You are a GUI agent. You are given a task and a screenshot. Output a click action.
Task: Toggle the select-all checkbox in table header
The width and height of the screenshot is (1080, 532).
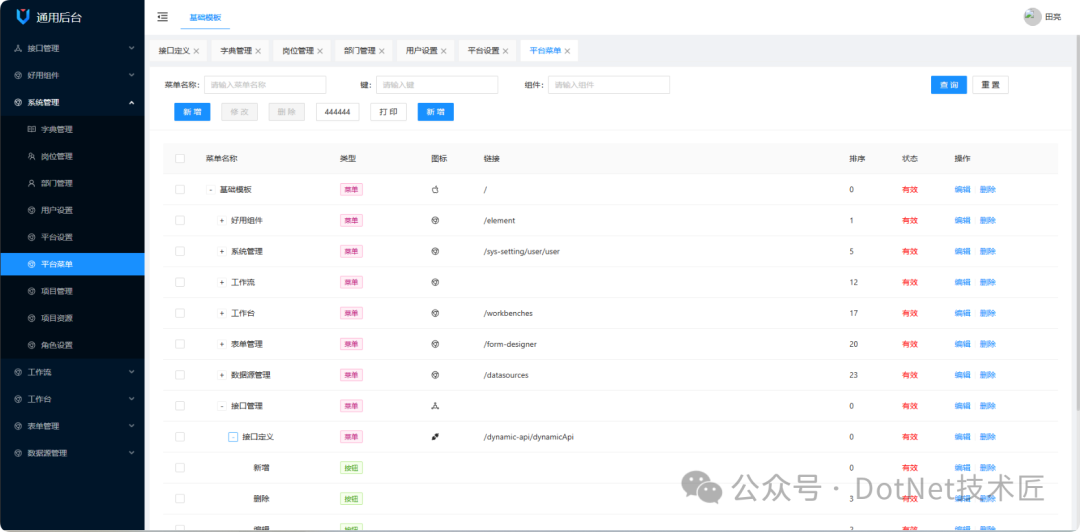[x=180, y=158]
